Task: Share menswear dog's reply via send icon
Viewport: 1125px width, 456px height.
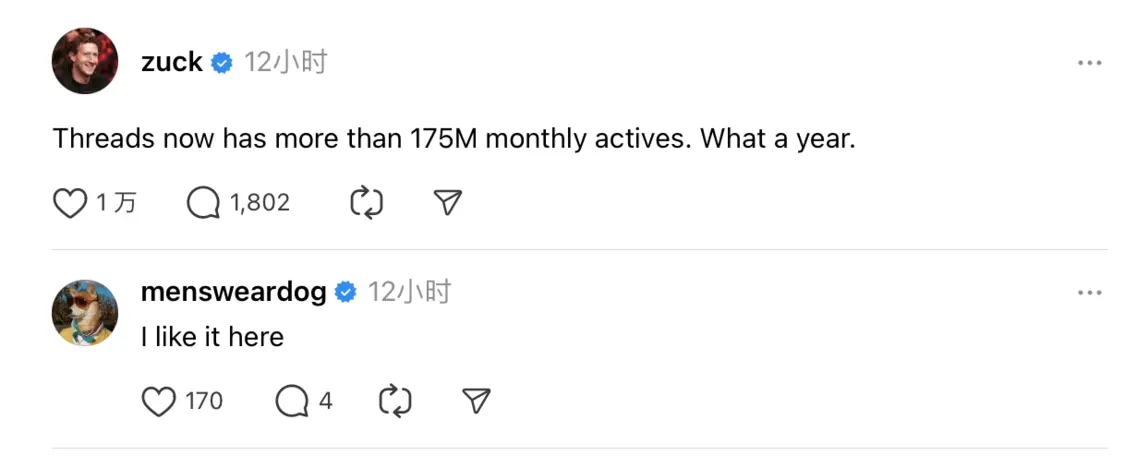Action: pyautogui.click(x=476, y=402)
